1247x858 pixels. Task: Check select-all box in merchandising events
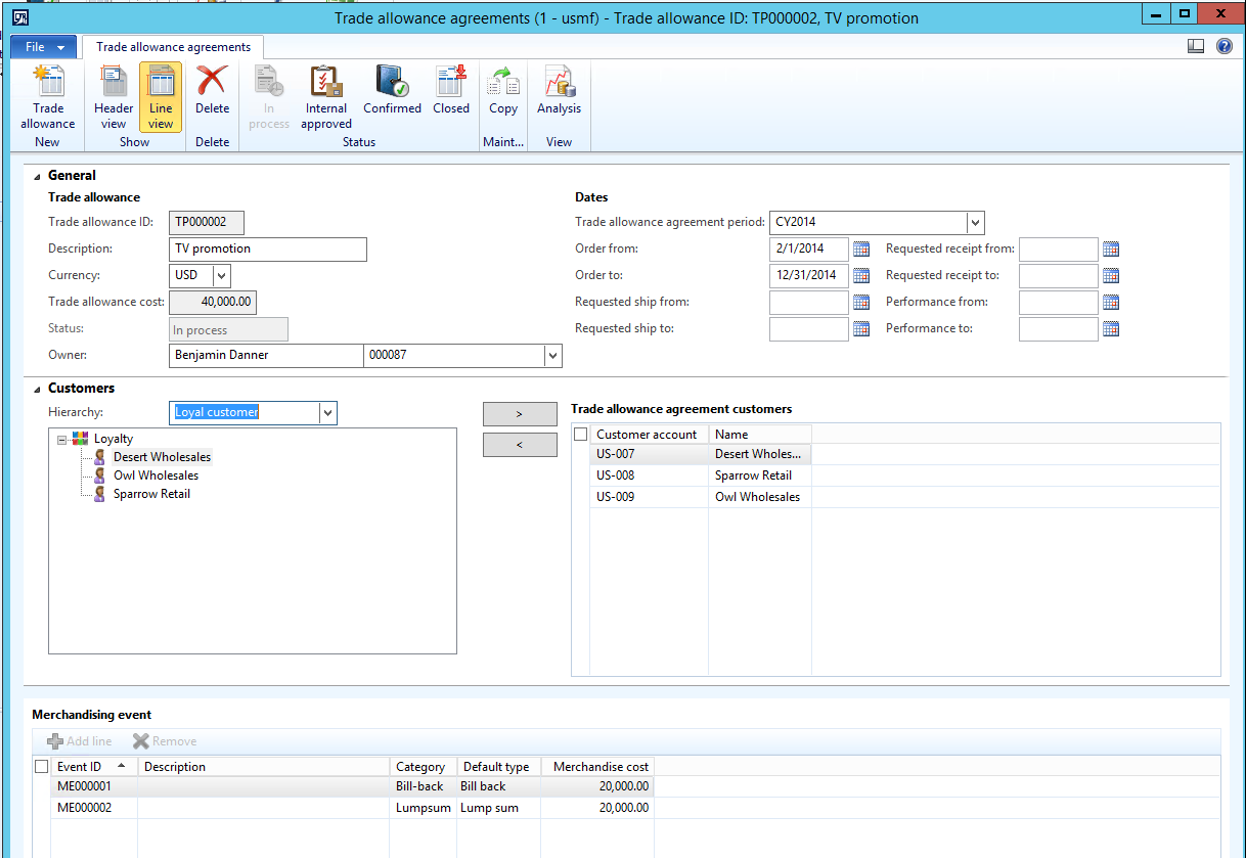[x=41, y=767]
